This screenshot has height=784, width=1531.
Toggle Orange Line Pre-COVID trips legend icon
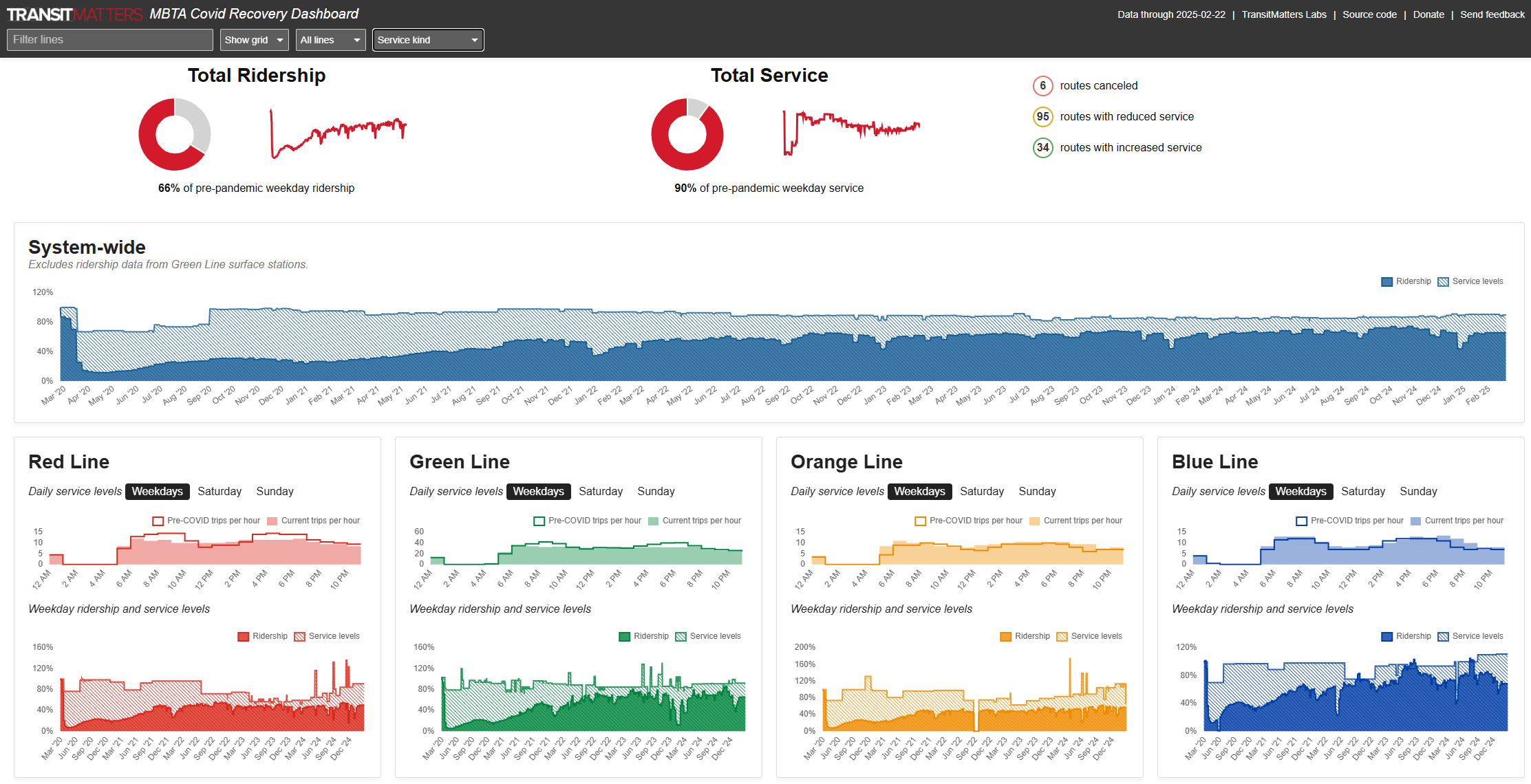pyautogui.click(x=920, y=521)
